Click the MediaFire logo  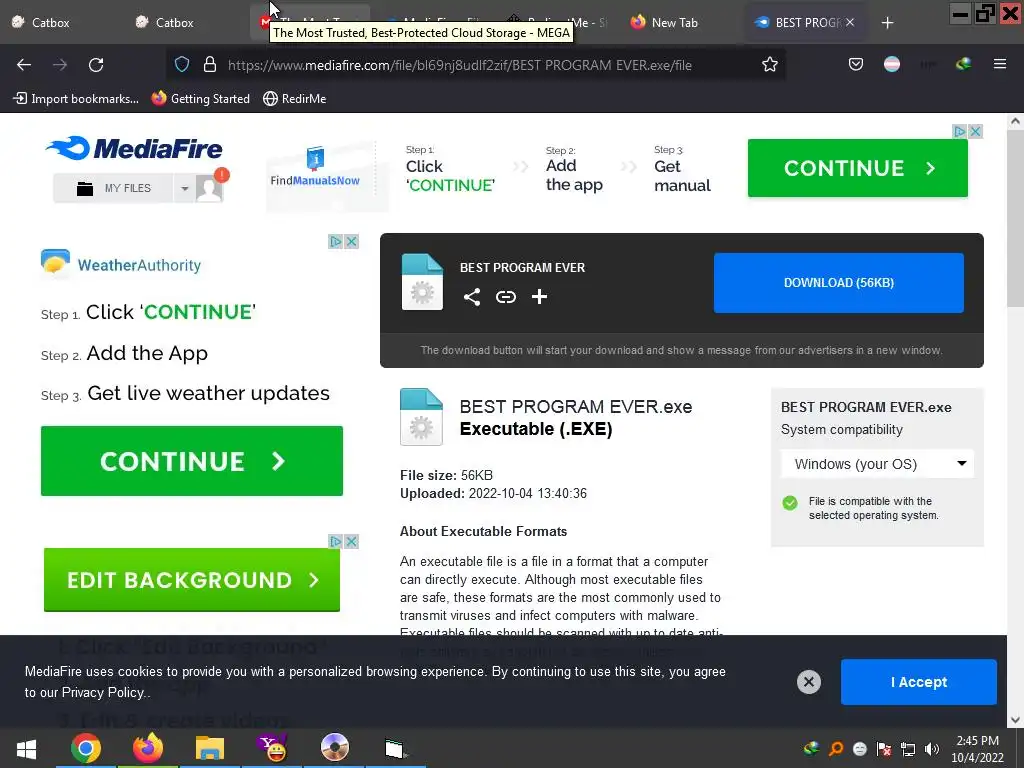point(134,148)
